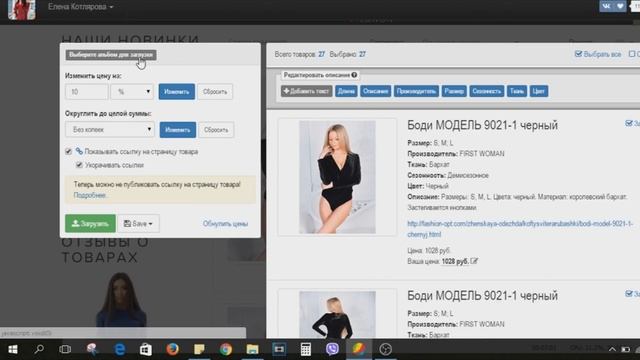Click Сезонность: Демисезонное text
This screenshot has height=360, width=640.
(x=448, y=176)
